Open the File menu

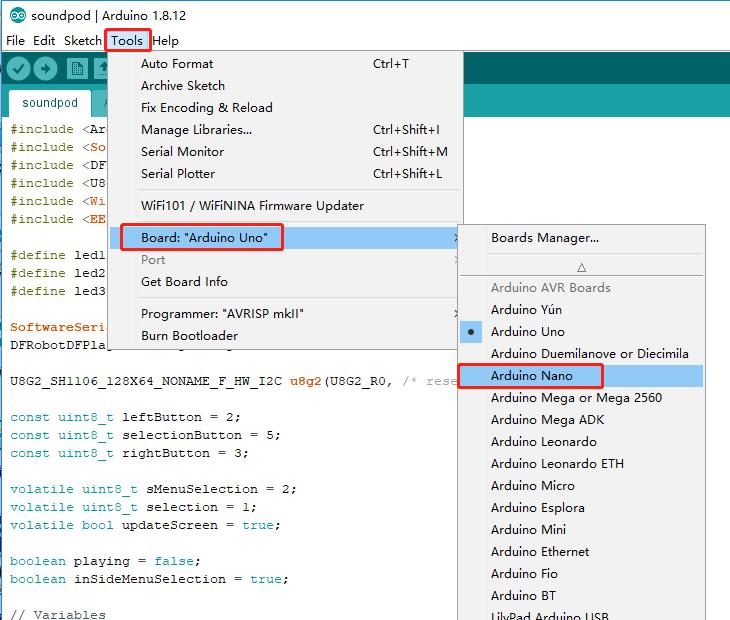click(x=15, y=41)
